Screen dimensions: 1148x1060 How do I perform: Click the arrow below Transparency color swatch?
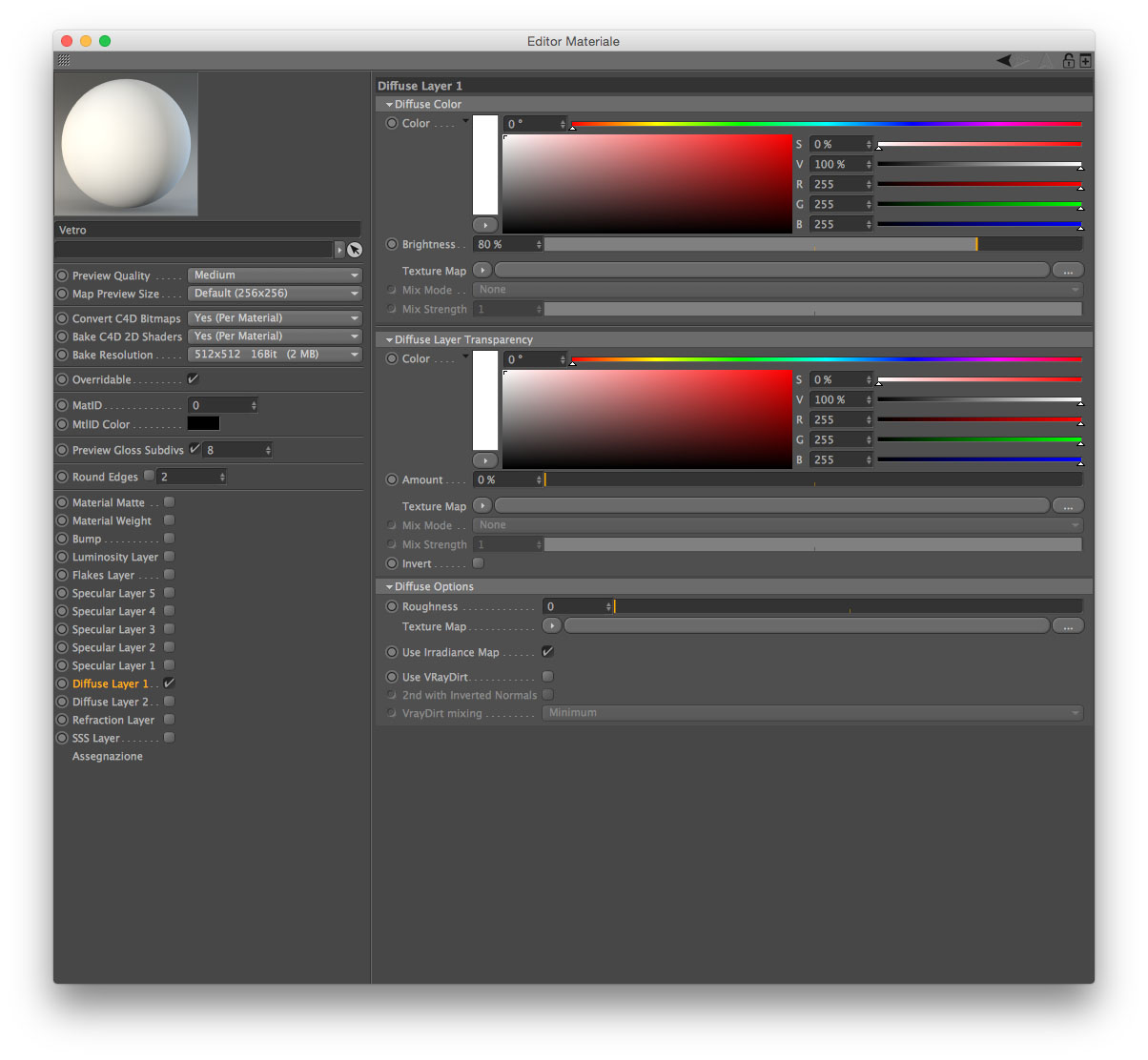(x=485, y=460)
